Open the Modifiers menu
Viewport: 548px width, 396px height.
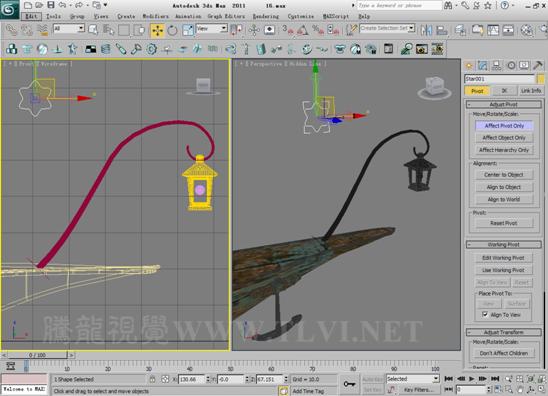[155, 16]
